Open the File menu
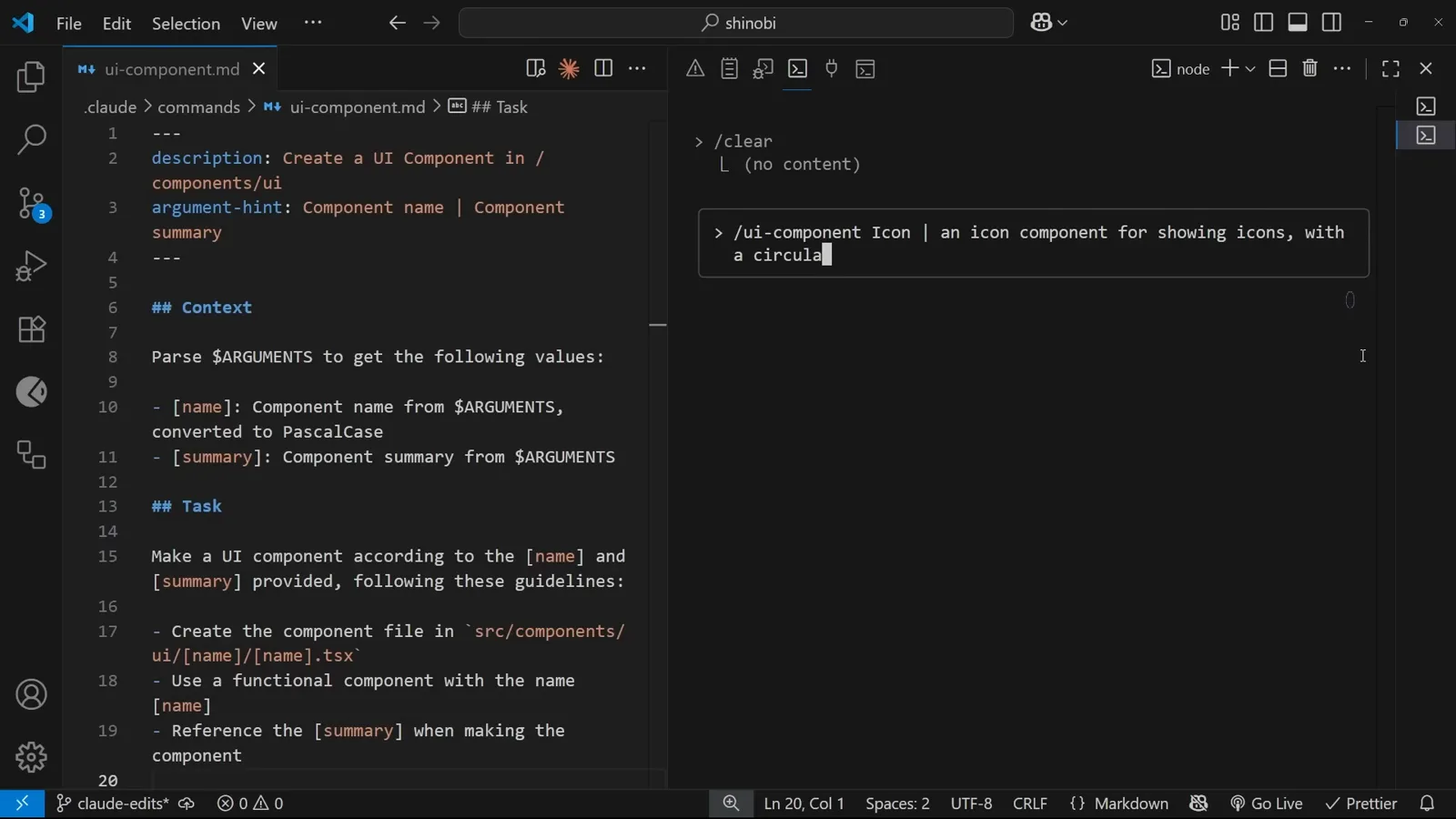 [x=69, y=24]
